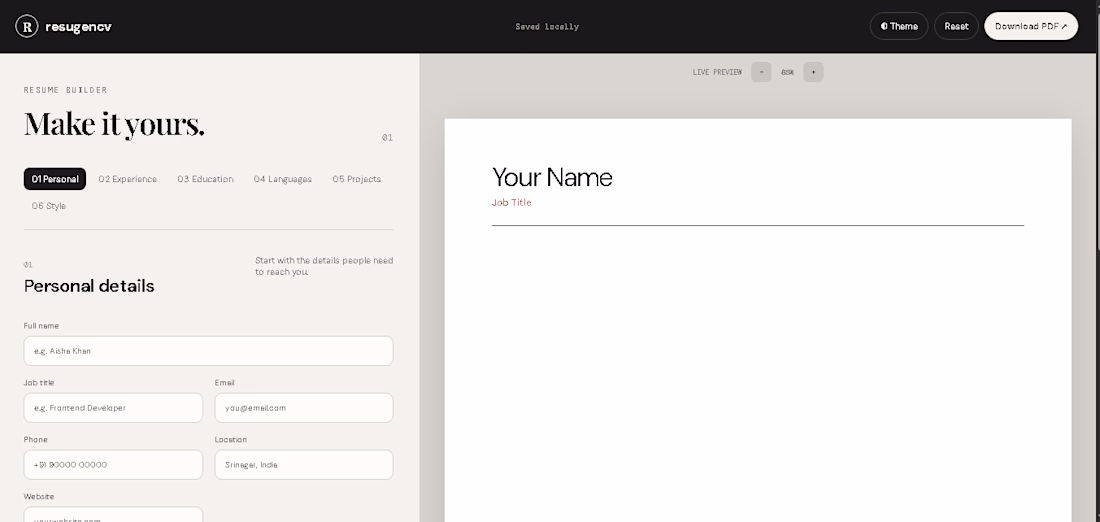This screenshot has height=522, width=1100.
Task: Switch to the 02 Experience tab
Action: pos(128,179)
